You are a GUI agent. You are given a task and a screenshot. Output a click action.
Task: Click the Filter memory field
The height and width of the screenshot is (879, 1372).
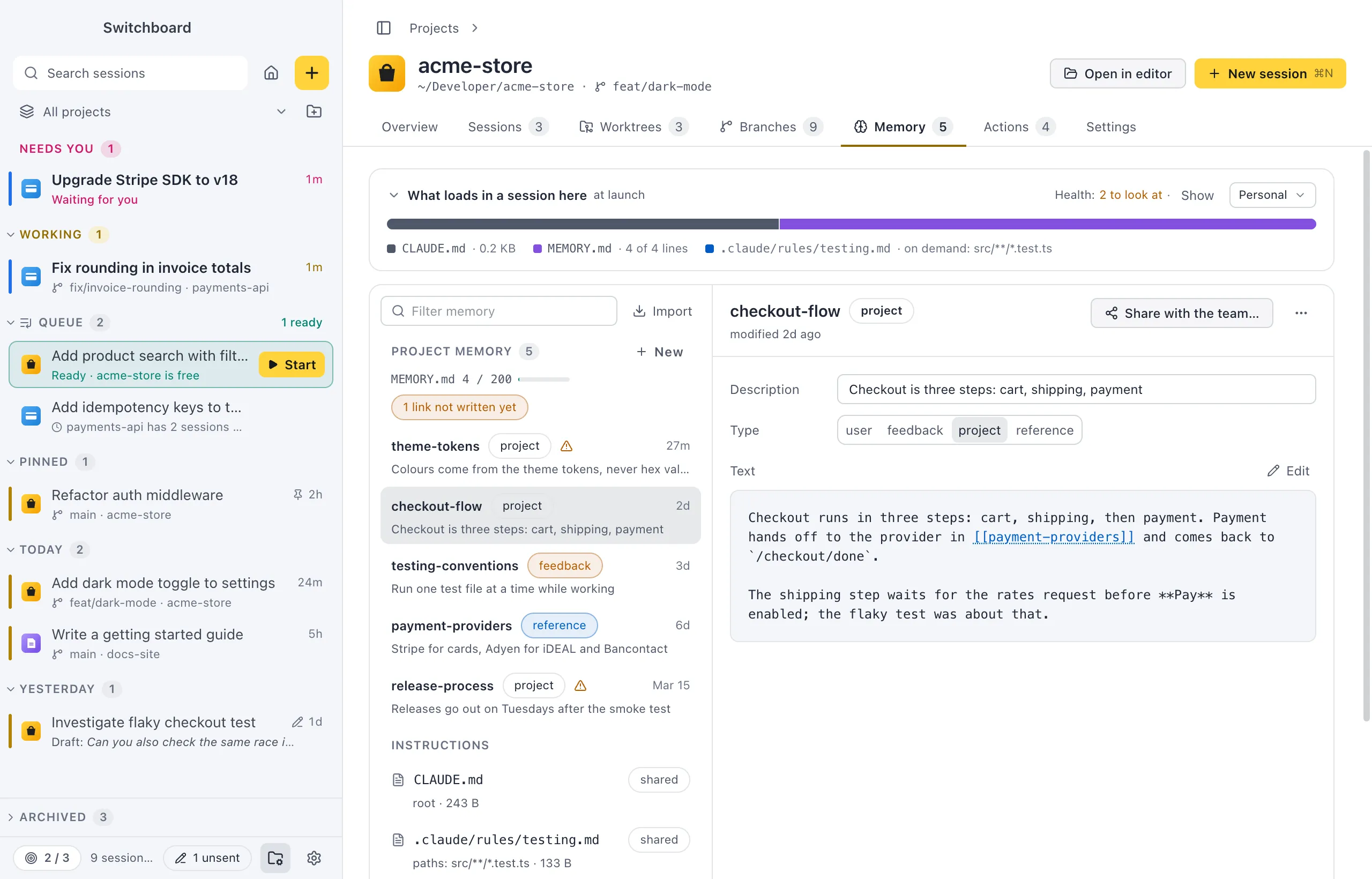point(499,311)
